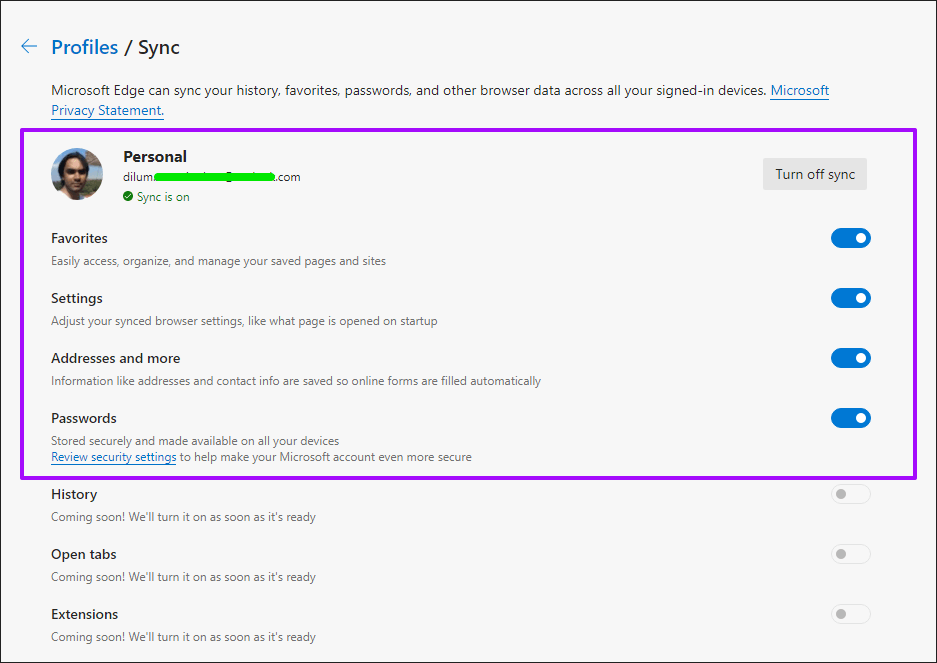Click the Passwords heading text

84,418
